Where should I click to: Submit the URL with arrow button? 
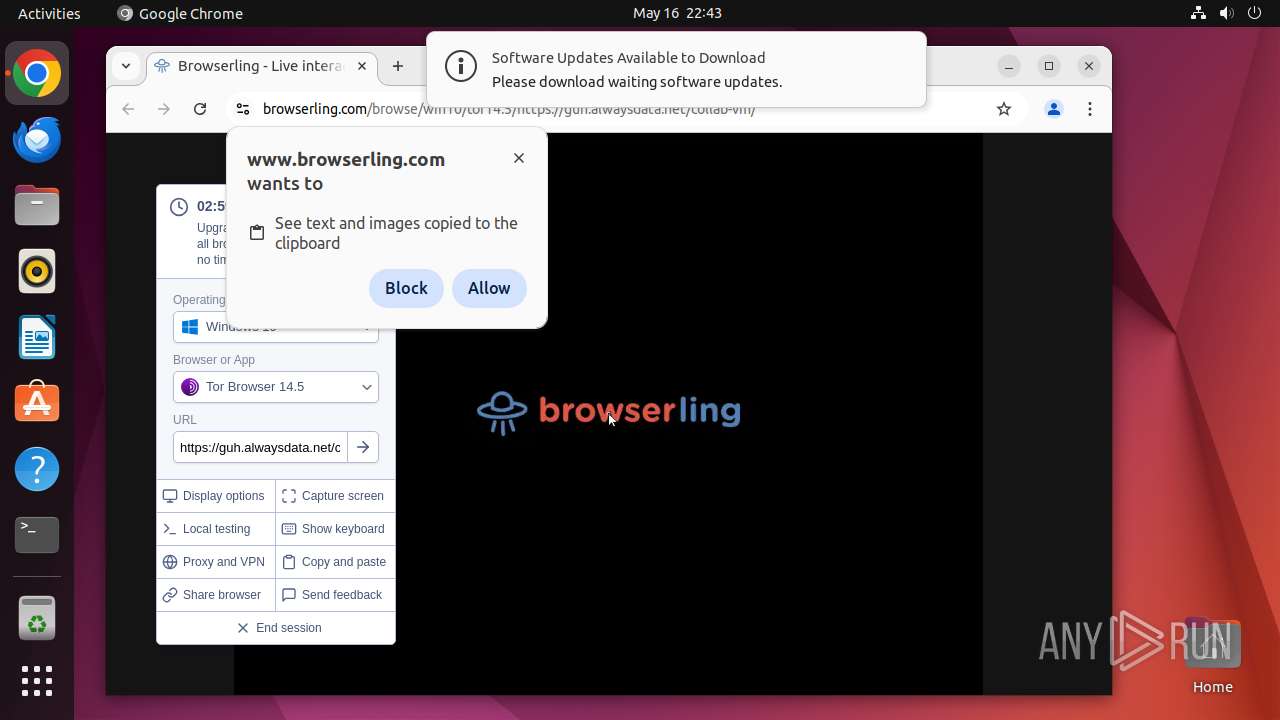363,447
